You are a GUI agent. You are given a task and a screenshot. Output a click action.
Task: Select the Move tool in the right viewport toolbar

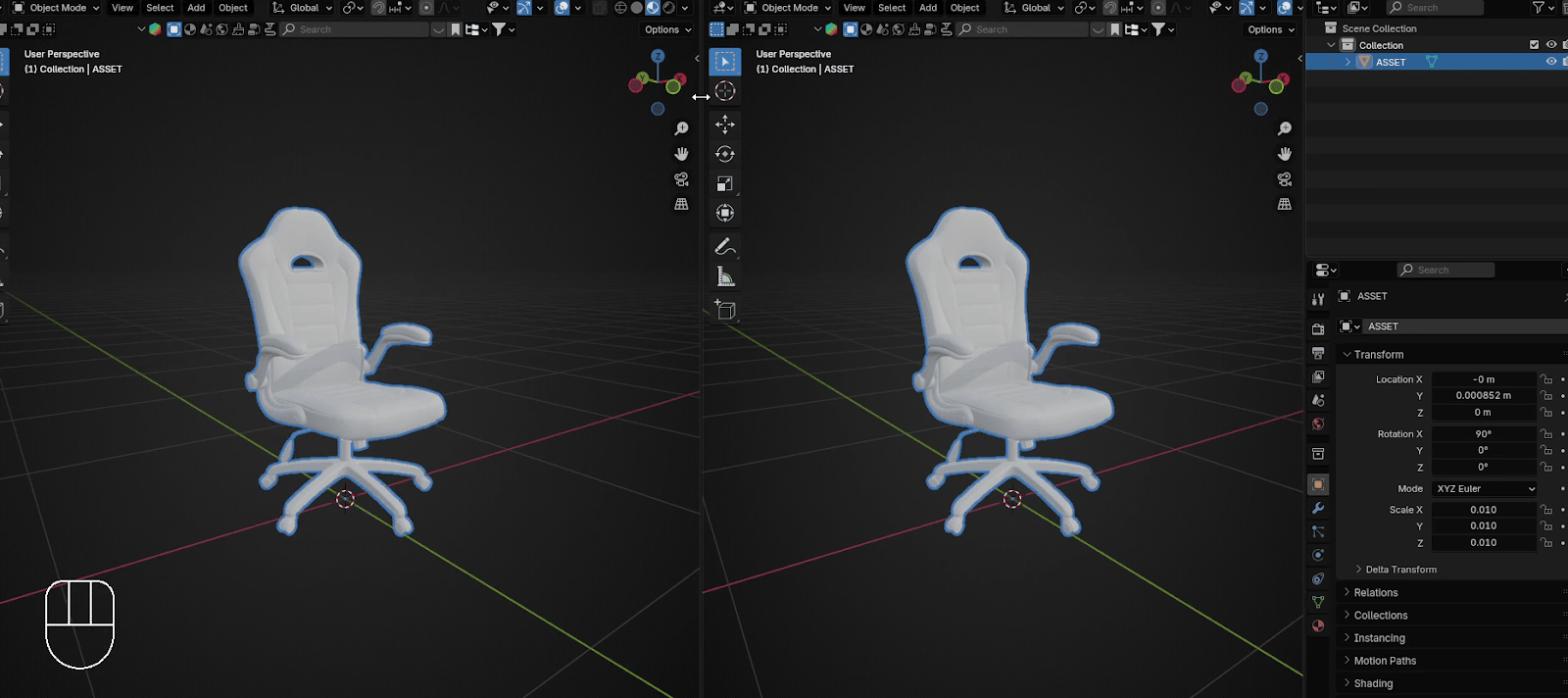pyautogui.click(x=725, y=124)
